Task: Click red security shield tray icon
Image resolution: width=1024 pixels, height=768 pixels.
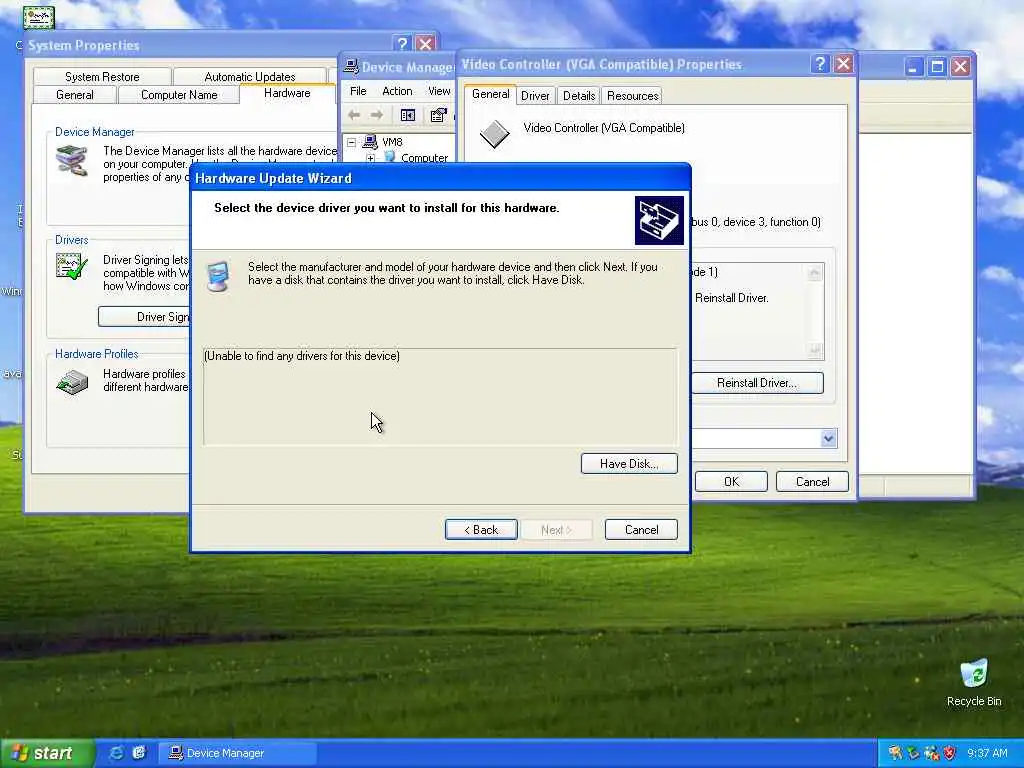Action: coord(949,753)
